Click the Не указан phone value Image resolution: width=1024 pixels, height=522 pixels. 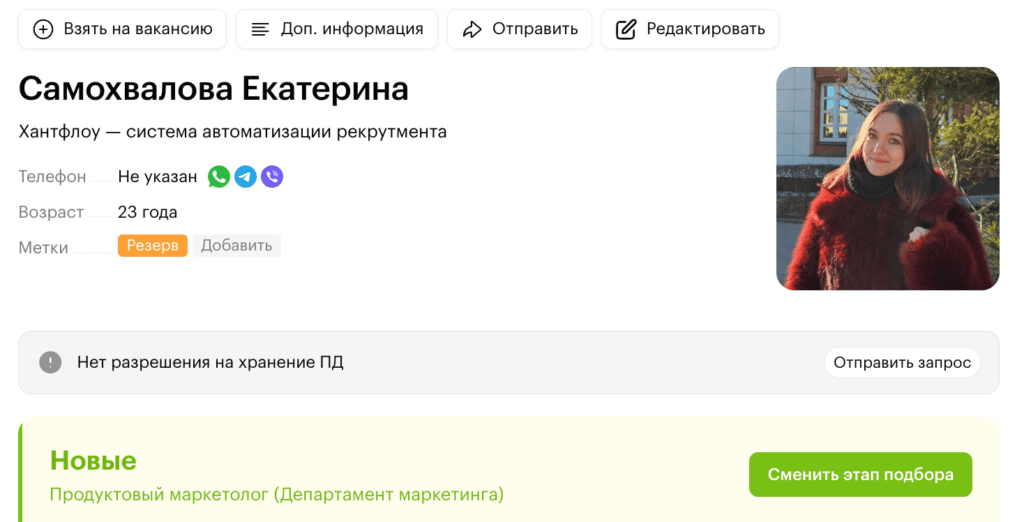click(x=157, y=177)
